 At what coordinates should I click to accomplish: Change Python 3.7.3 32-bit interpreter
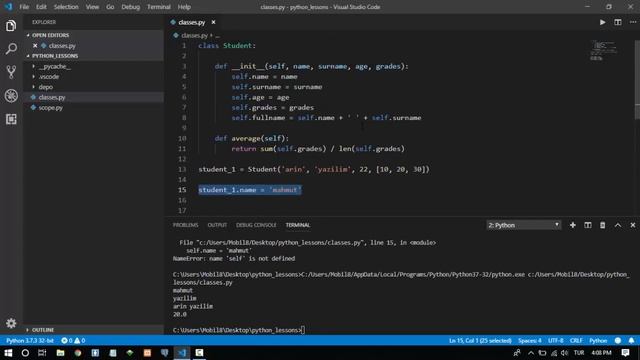(30, 340)
